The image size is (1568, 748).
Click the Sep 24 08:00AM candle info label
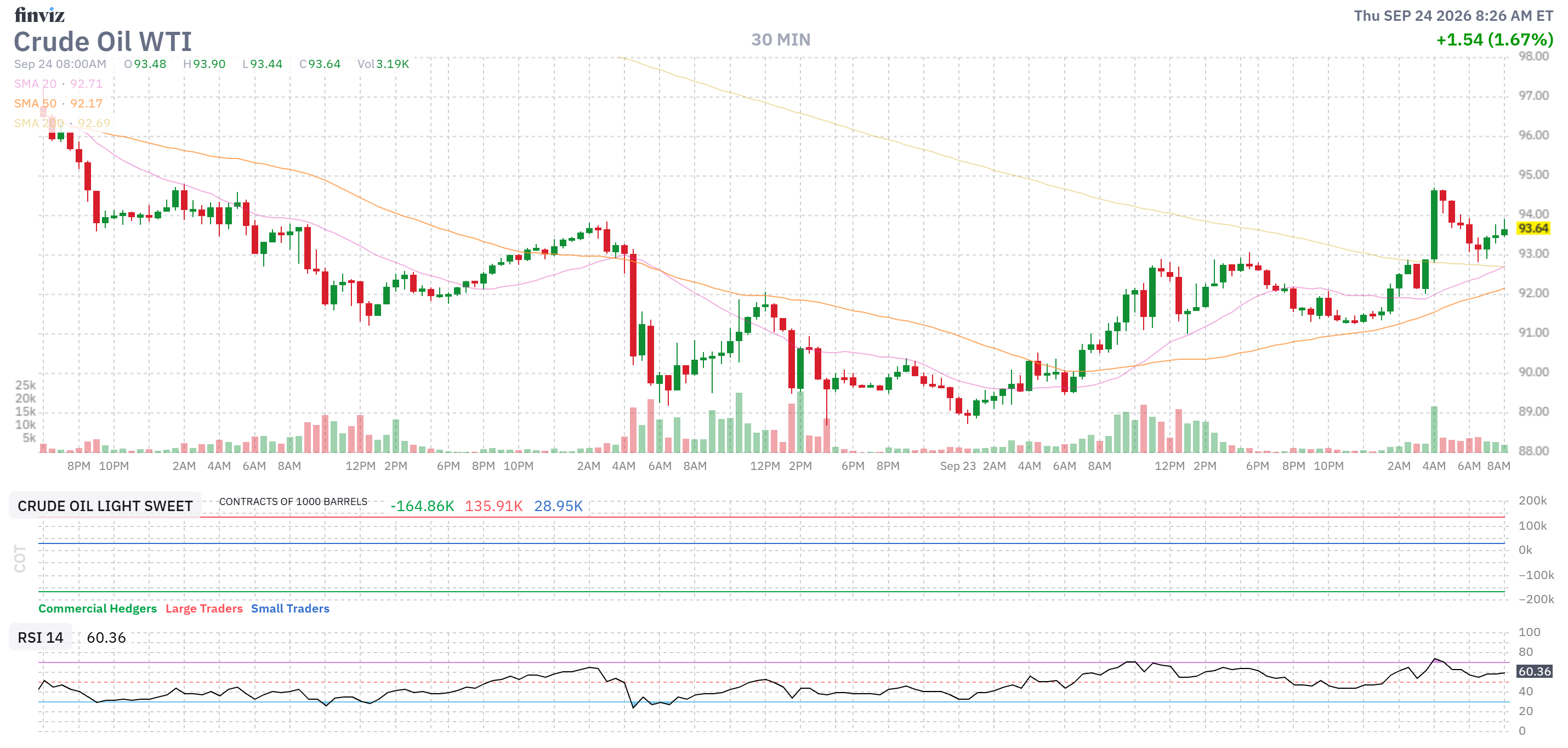[60, 64]
